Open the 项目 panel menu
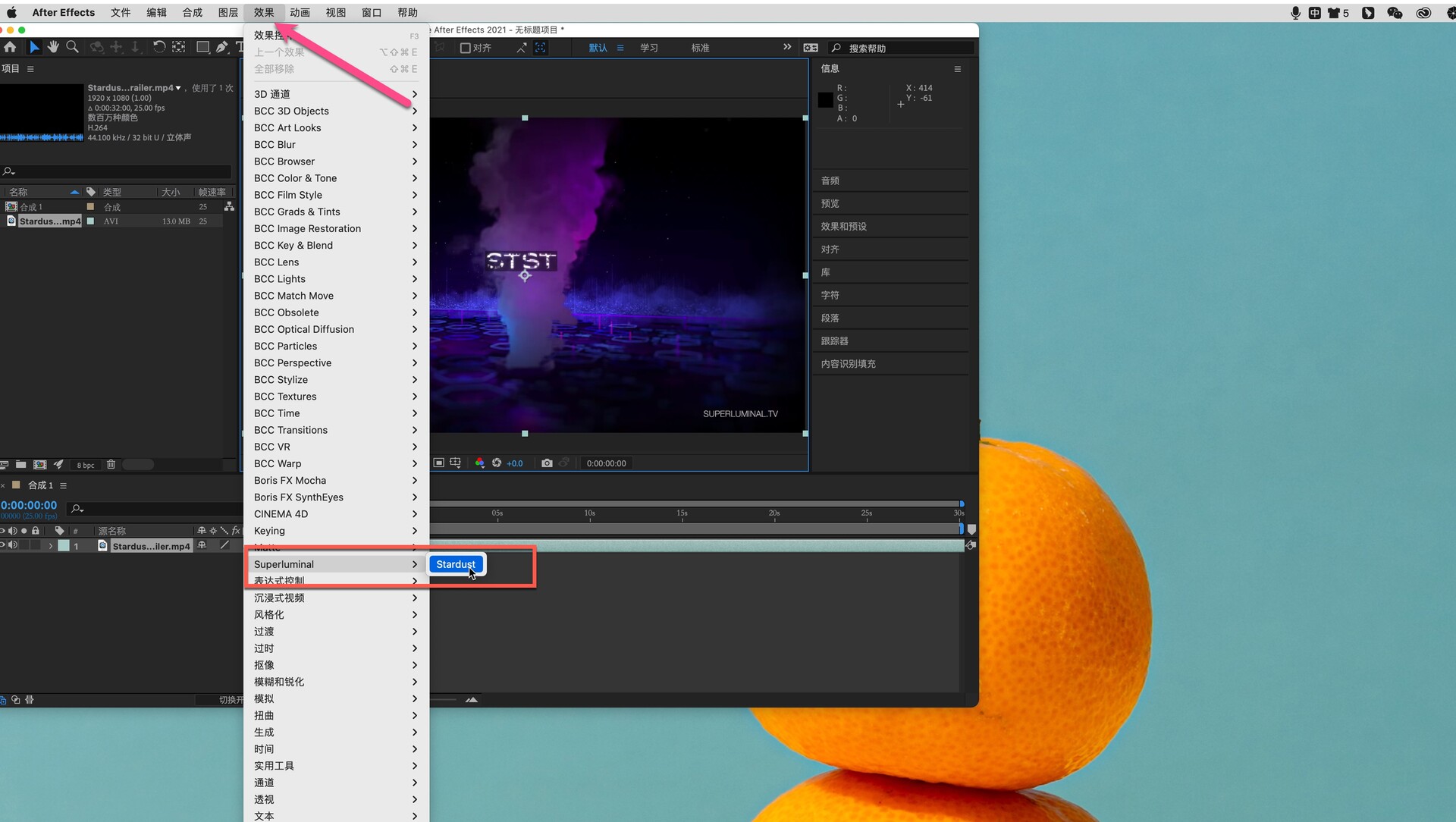Viewport: 1456px width, 822px height. [x=30, y=69]
